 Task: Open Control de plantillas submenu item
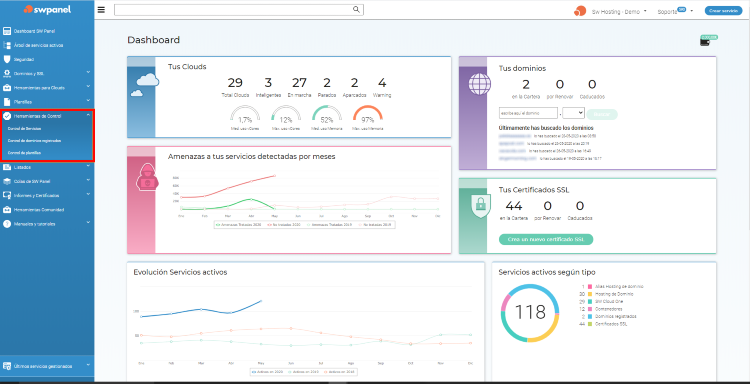click(24, 153)
